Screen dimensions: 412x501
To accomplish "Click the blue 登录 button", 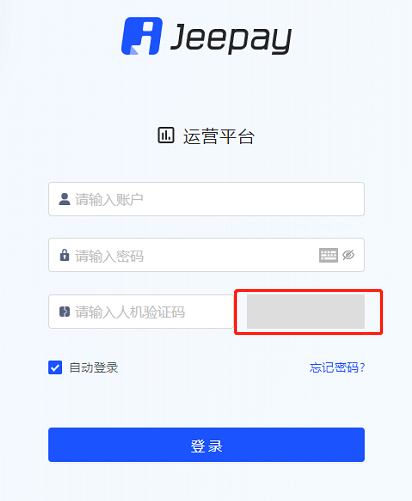I will coord(206,445).
